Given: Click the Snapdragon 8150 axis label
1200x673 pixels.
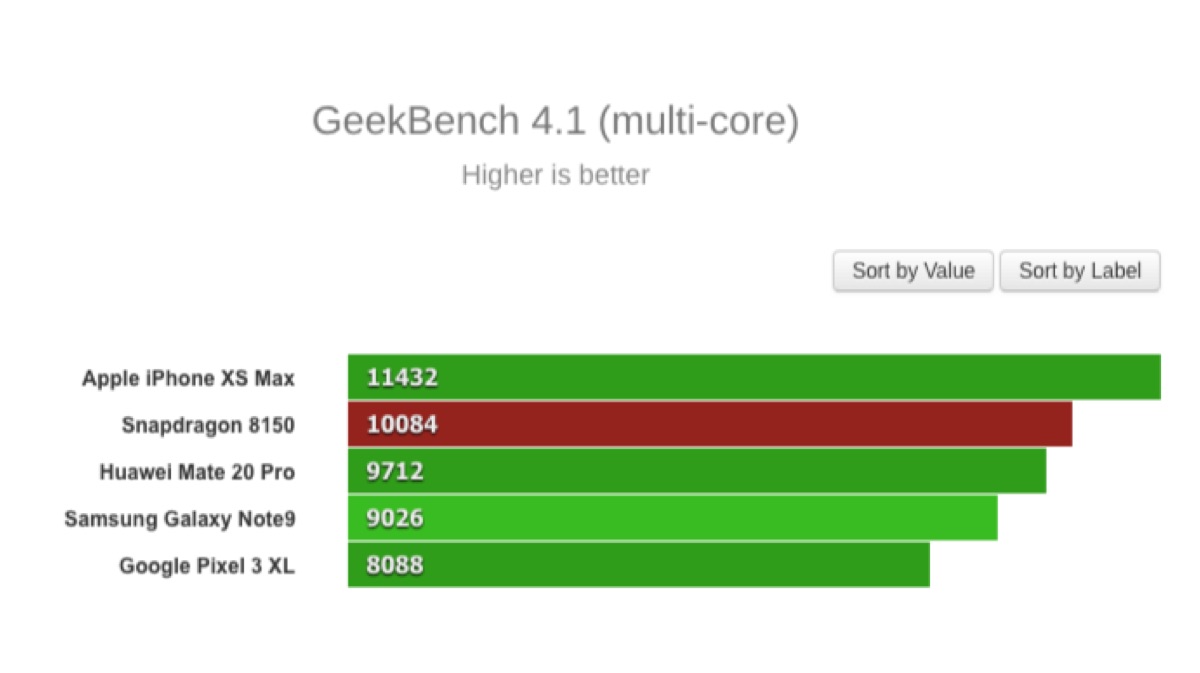Looking at the screenshot, I should click(x=208, y=425).
